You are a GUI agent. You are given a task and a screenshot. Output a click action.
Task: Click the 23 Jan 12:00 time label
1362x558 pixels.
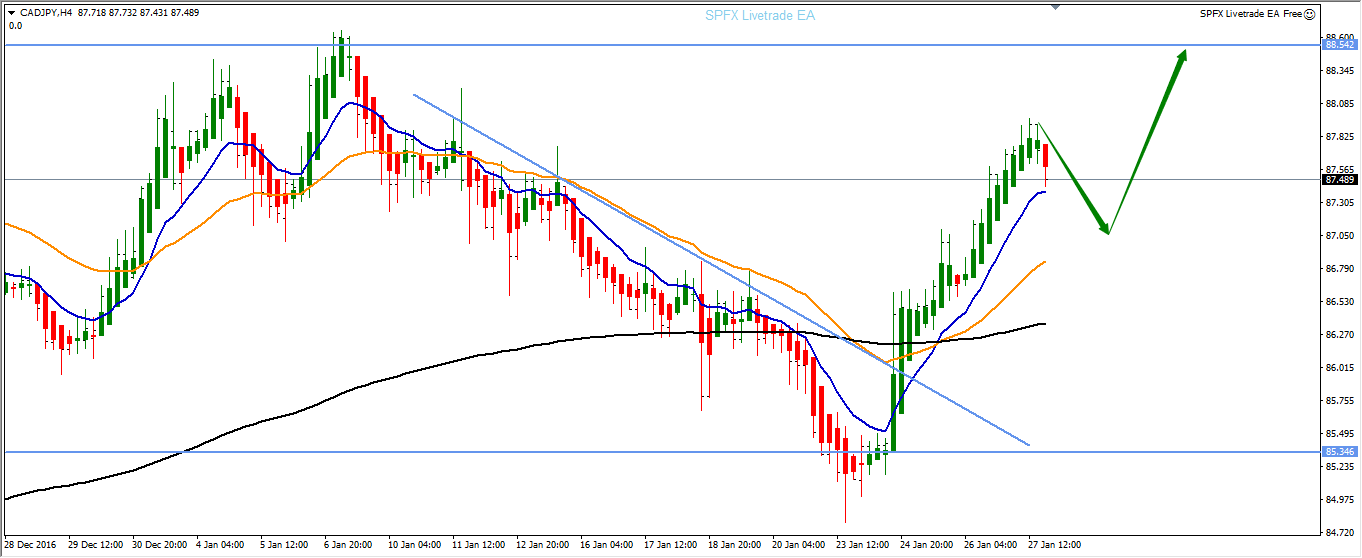click(x=863, y=545)
